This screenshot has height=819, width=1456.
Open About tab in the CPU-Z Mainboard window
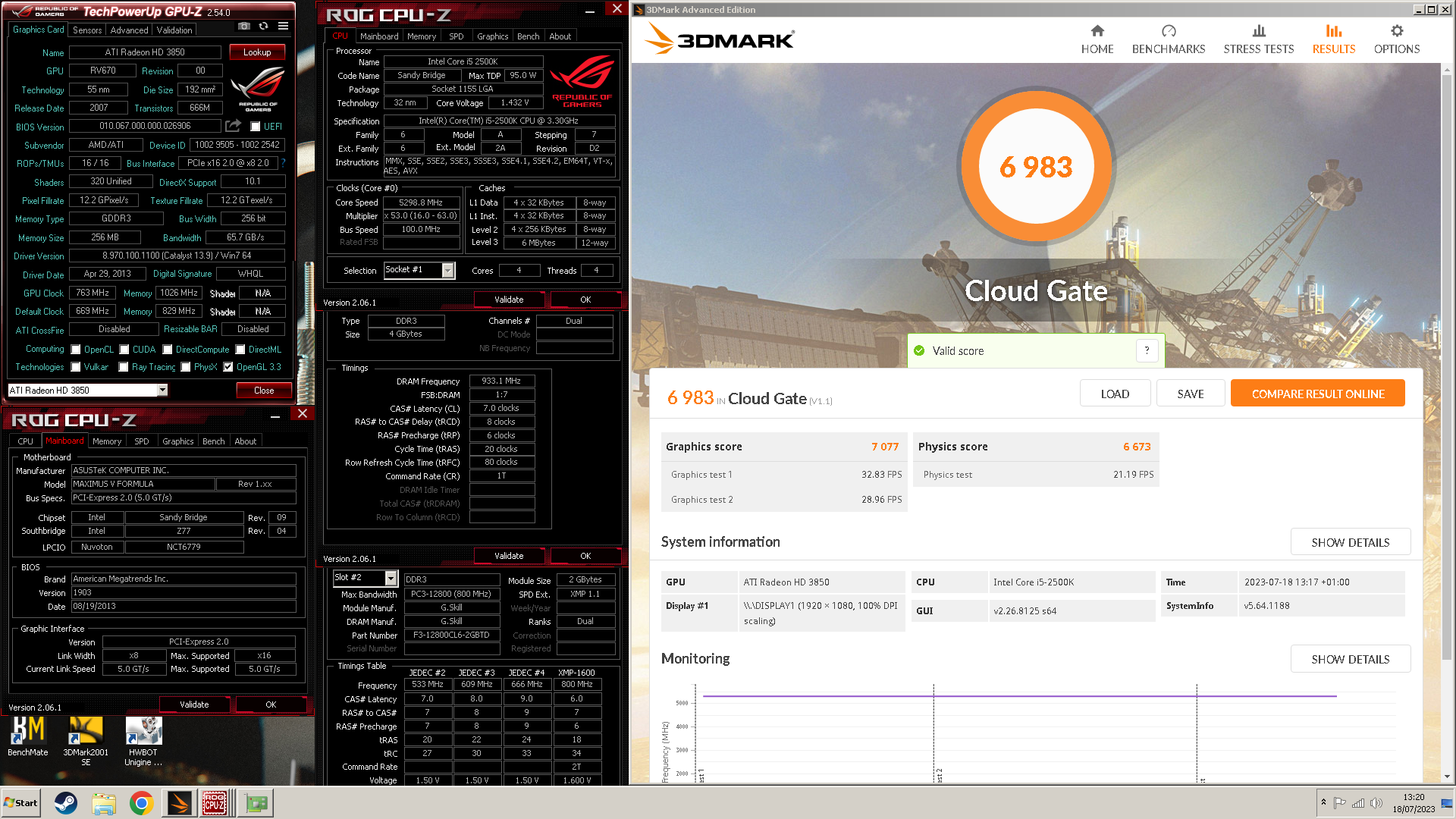(246, 441)
